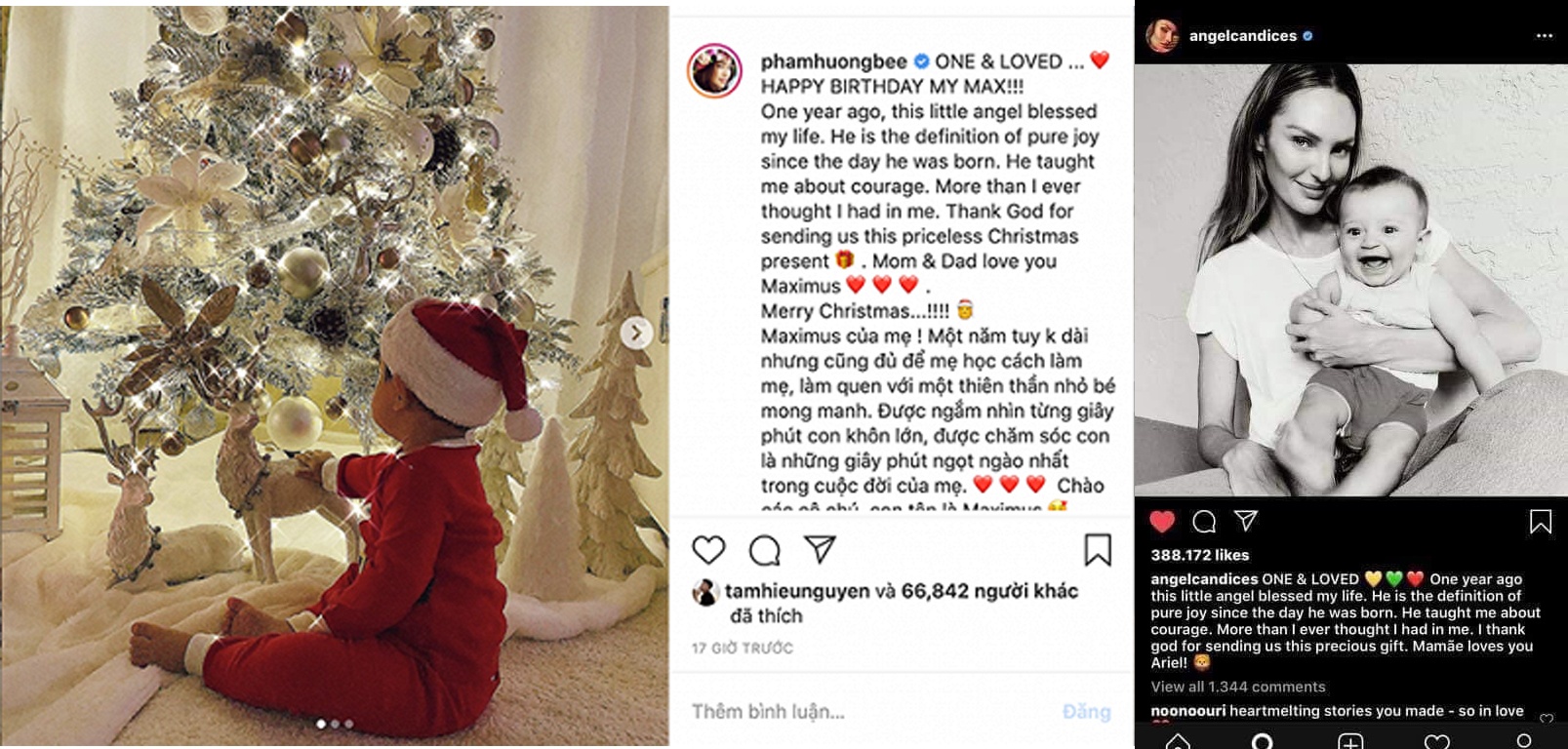Open activity heart tab in bottom navigation

[x=1437, y=742]
